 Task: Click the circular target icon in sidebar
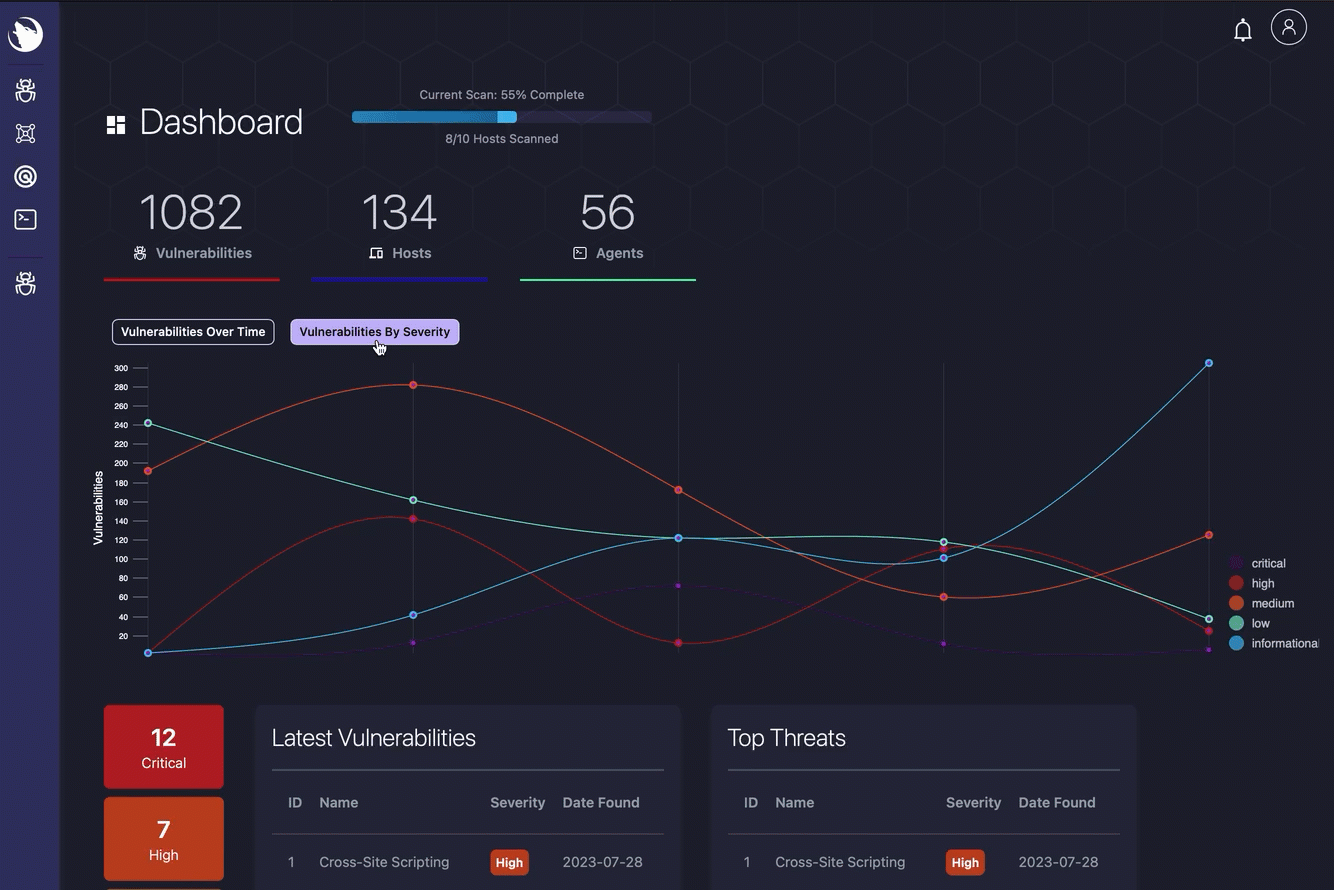pyautogui.click(x=26, y=177)
